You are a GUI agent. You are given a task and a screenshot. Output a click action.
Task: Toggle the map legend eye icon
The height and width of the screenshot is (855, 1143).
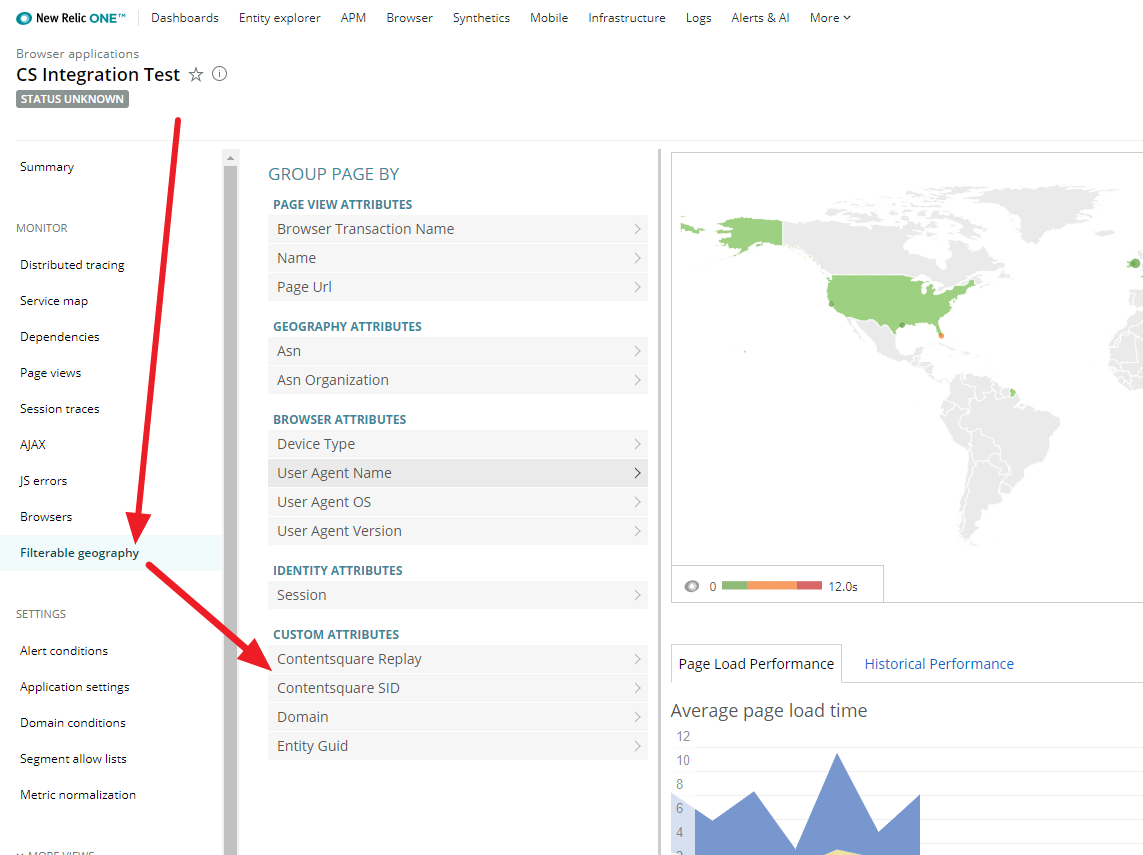click(692, 586)
